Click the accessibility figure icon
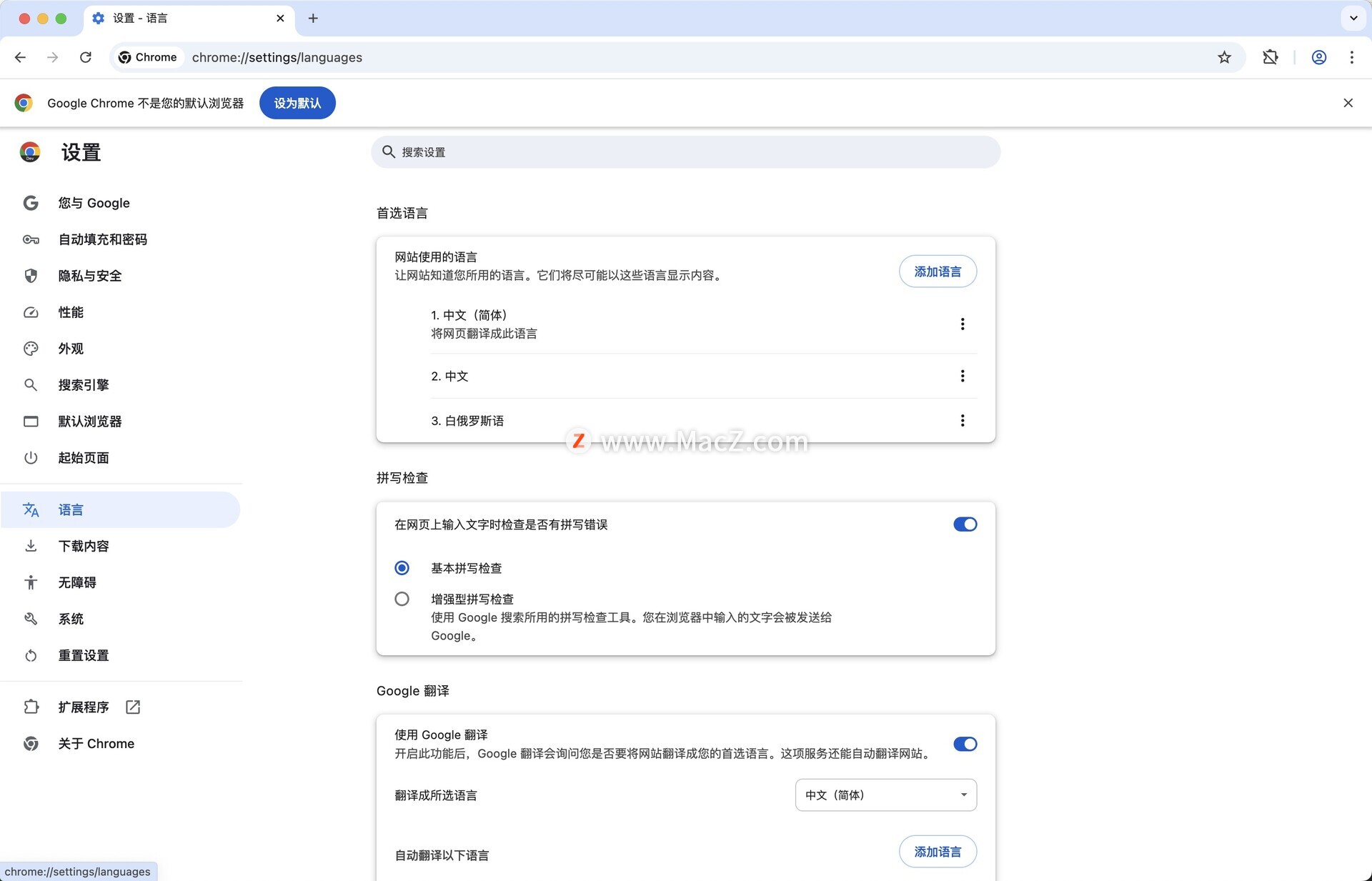Image resolution: width=1372 pixels, height=881 pixels. [31, 582]
